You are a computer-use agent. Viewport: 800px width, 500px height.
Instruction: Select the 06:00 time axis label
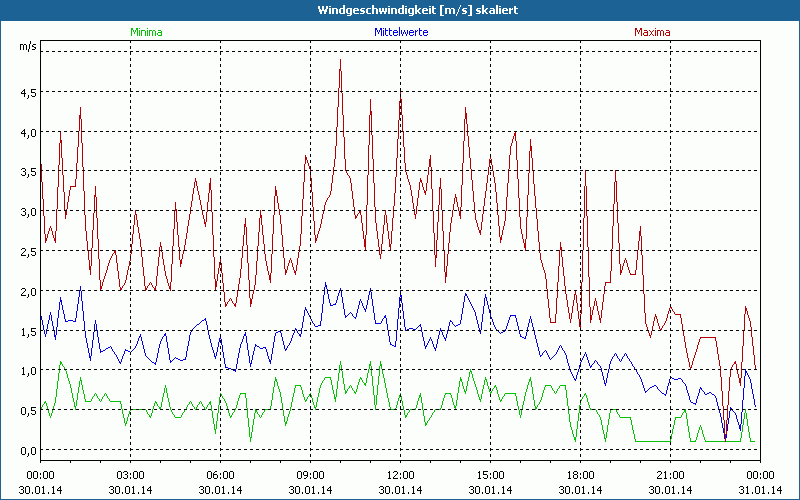(220, 475)
